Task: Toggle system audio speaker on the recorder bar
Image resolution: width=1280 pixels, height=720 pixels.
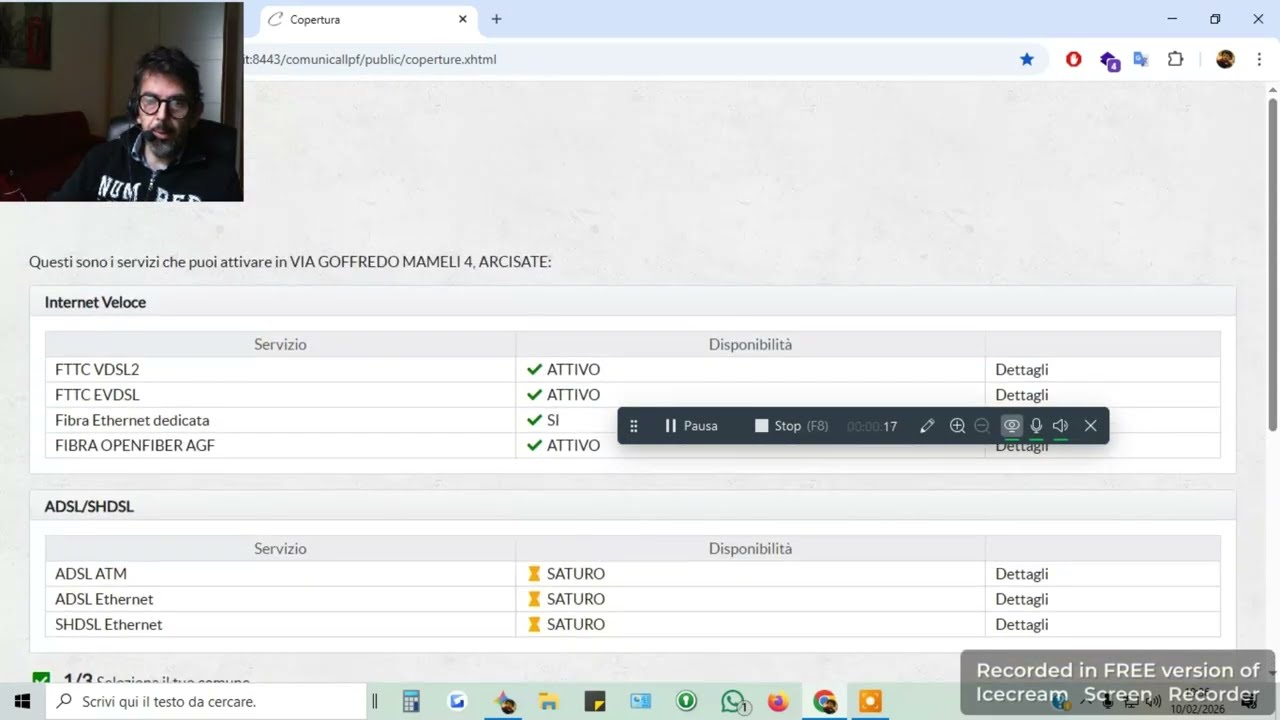Action: 1061,426
